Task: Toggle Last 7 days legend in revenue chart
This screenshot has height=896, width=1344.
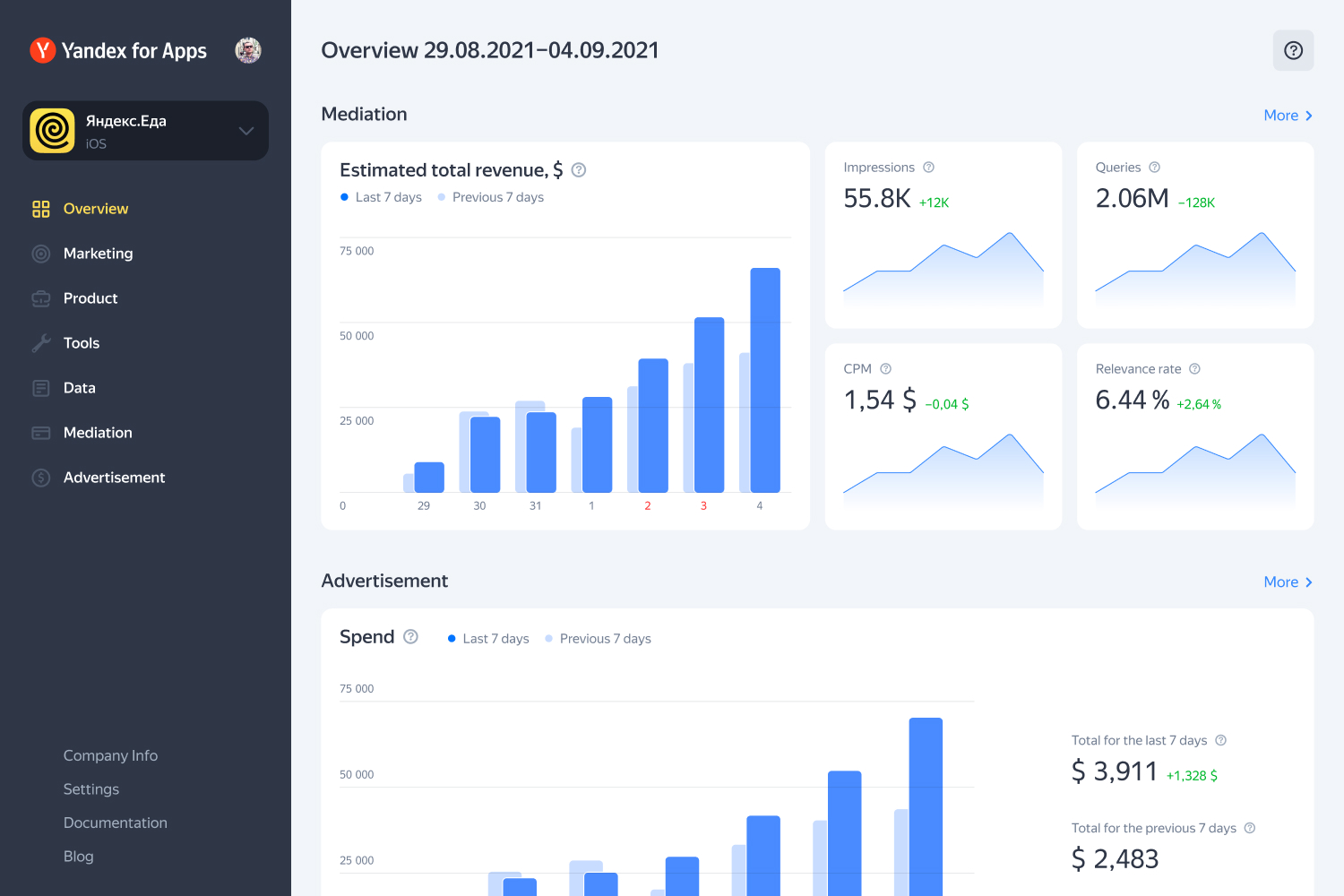Action: pyautogui.click(x=381, y=197)
